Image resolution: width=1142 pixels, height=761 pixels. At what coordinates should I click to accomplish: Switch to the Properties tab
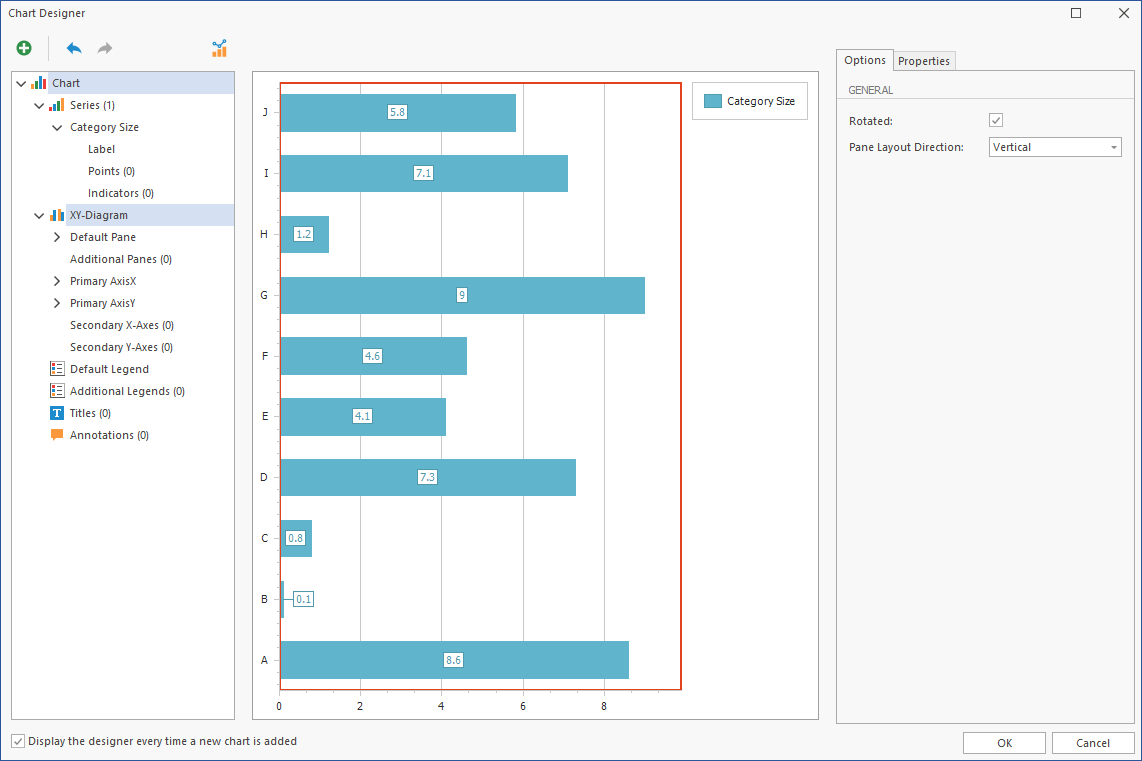pos(923,61)
